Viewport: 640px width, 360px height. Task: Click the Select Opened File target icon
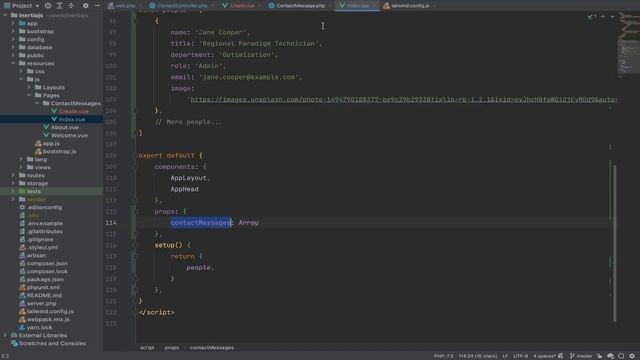click(x=48, y=6)
